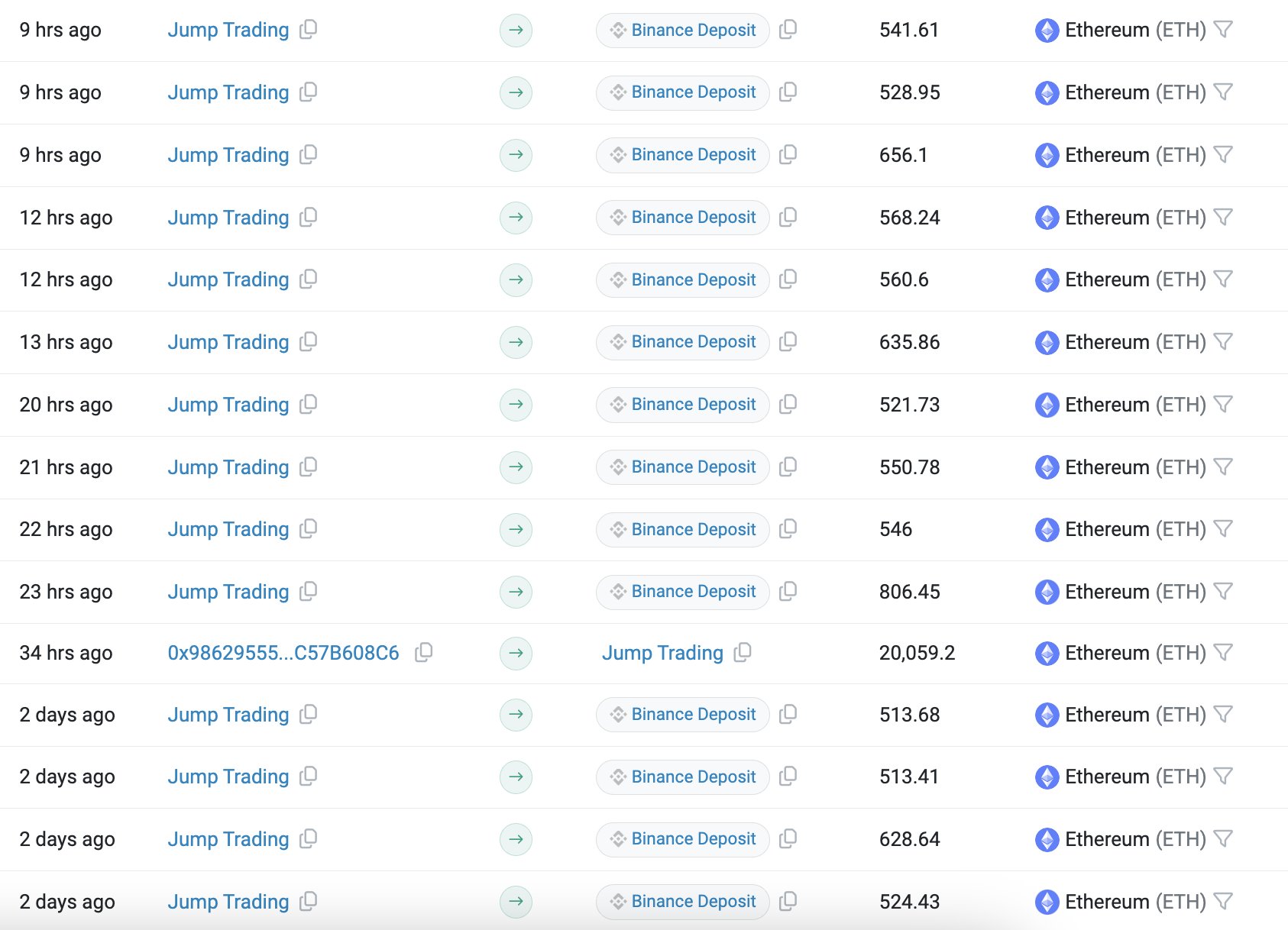Copy the Binance Deposit address in the 568.24 row

coord(788,218)
